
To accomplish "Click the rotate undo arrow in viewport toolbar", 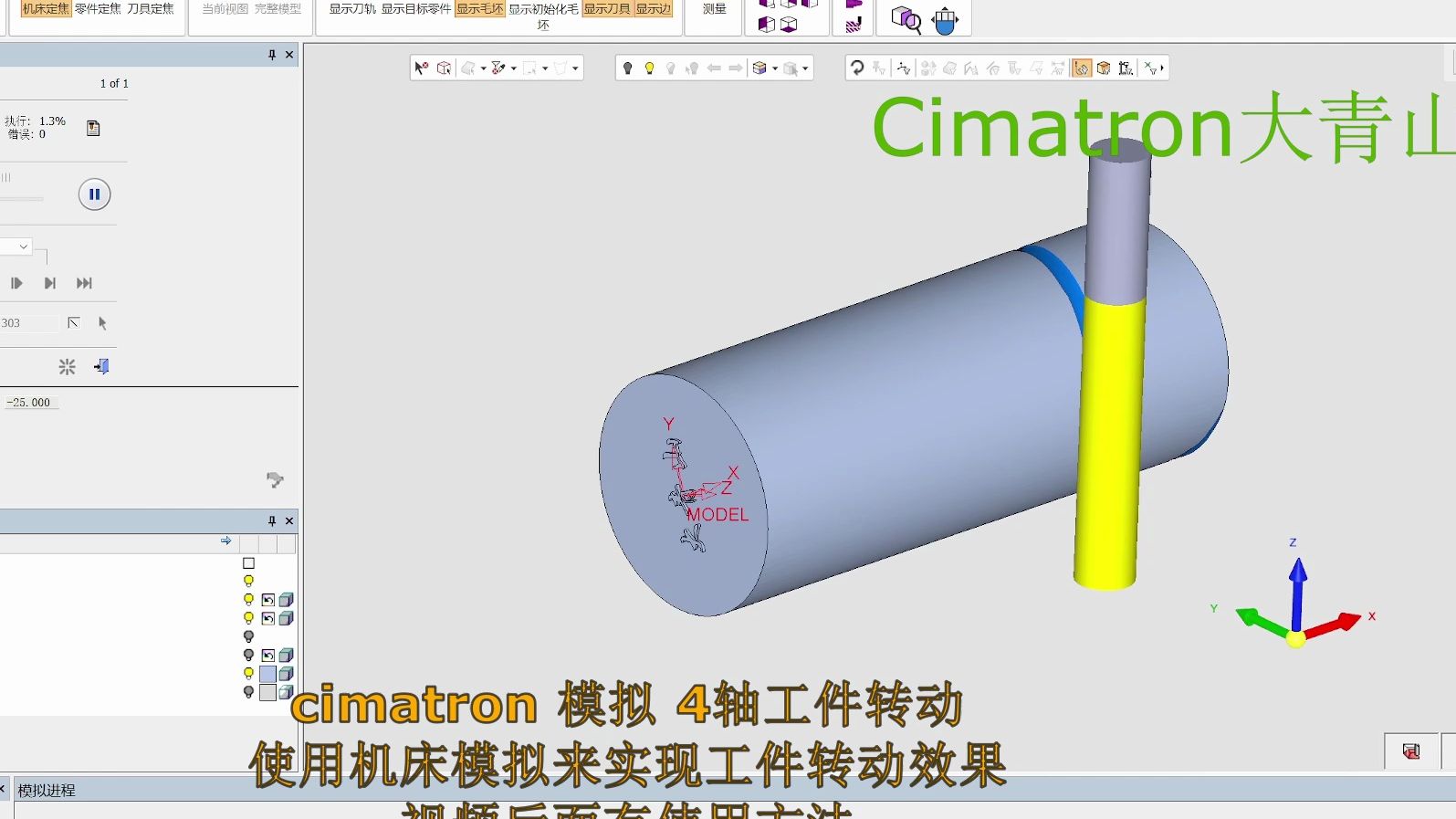I will tap(857, 68).
